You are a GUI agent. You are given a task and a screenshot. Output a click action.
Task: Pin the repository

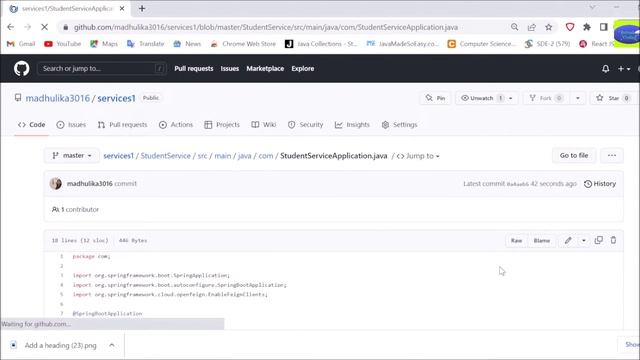click(x=435, y=98)
